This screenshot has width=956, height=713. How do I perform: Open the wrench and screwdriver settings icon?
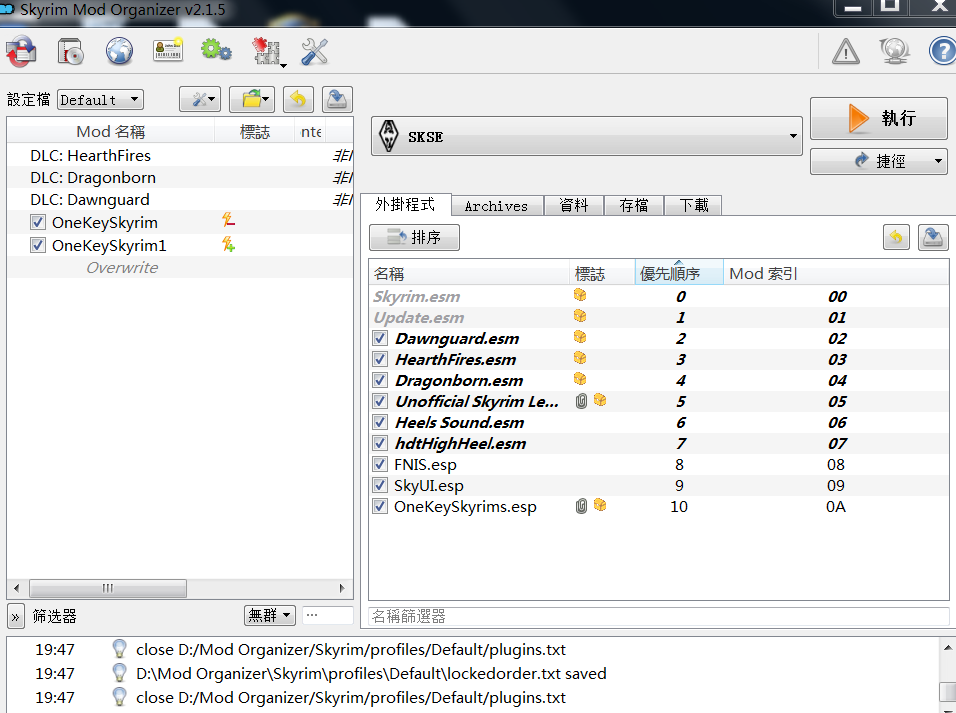tap(315, 52)
